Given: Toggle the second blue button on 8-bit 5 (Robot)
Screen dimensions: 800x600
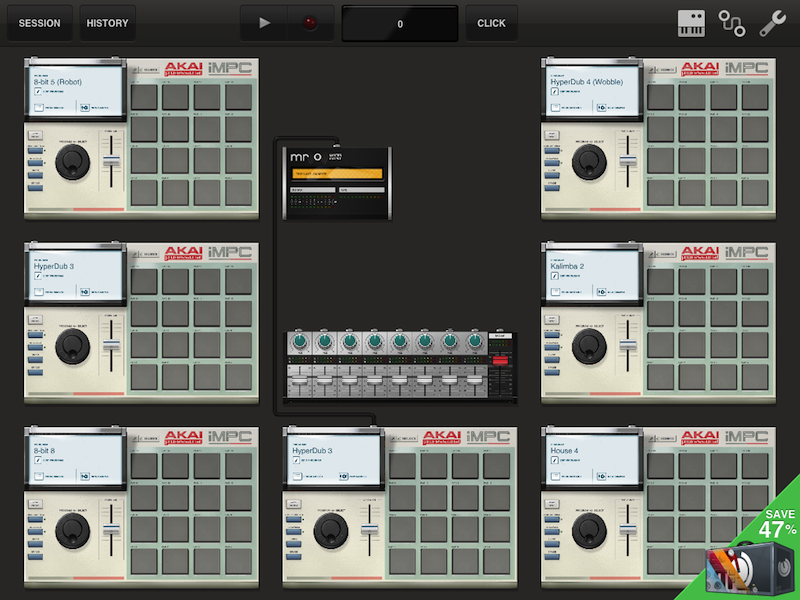Looking at the screenshot, I should click(x=35, y=163).
